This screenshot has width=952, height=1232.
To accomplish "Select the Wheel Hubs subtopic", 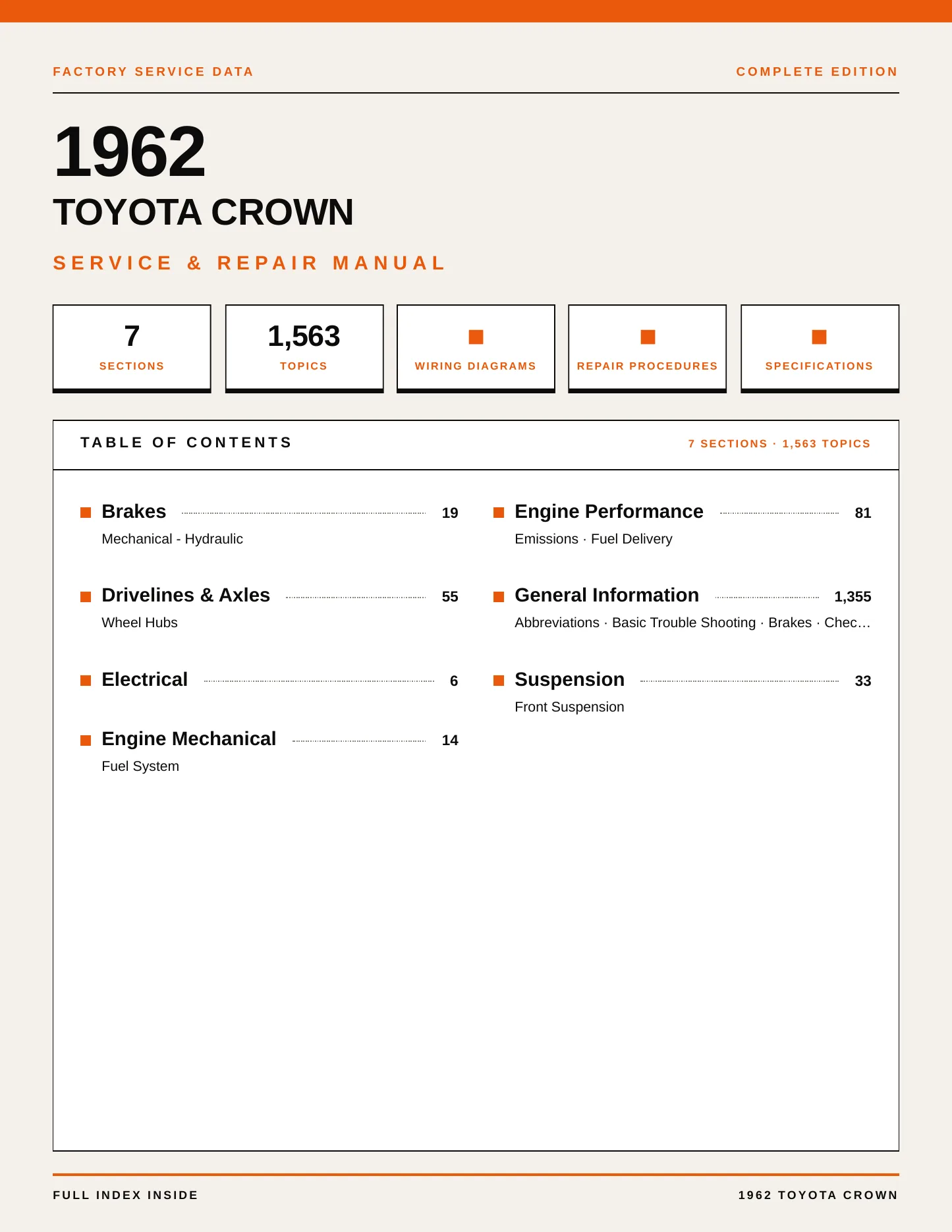I will click(140, 623).
